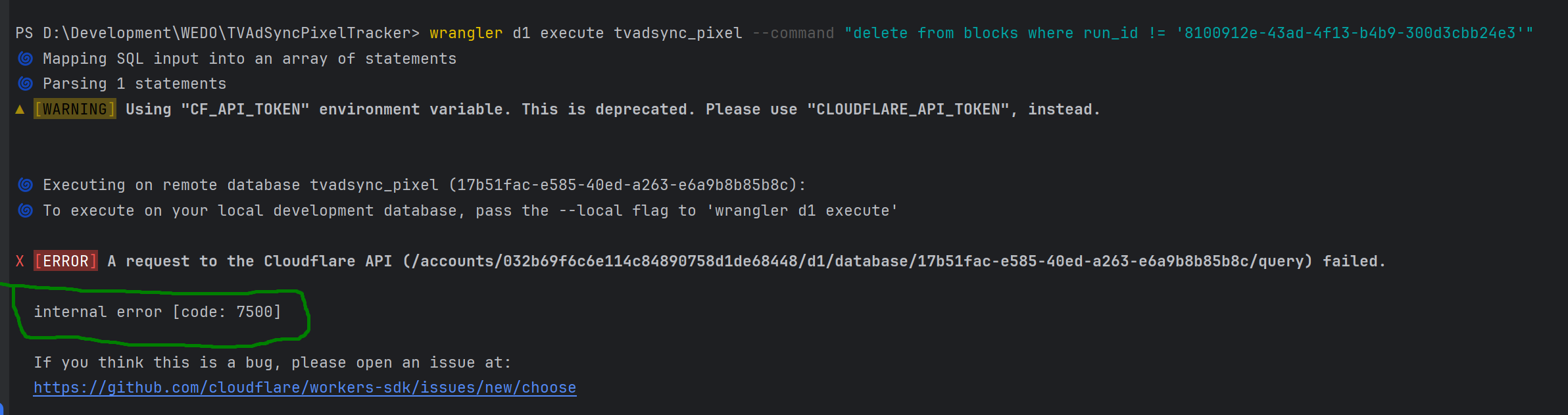
Task: Click the 'internal error [code: 7500]' text
Action: pos(158,312)
